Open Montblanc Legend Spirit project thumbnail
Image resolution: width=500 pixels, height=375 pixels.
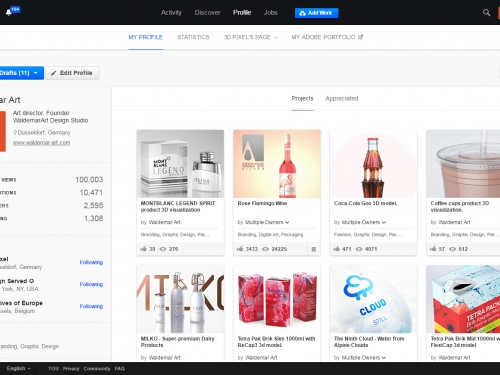(180, 164)
